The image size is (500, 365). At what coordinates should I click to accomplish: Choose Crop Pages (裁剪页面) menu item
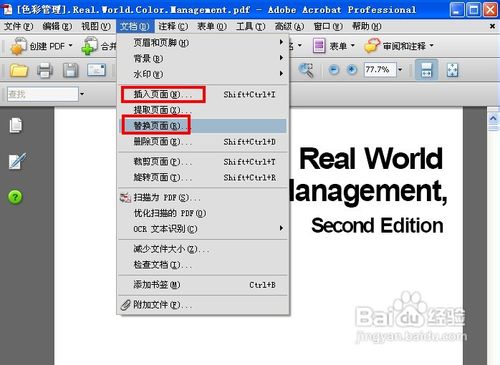[x=202, y=162]
